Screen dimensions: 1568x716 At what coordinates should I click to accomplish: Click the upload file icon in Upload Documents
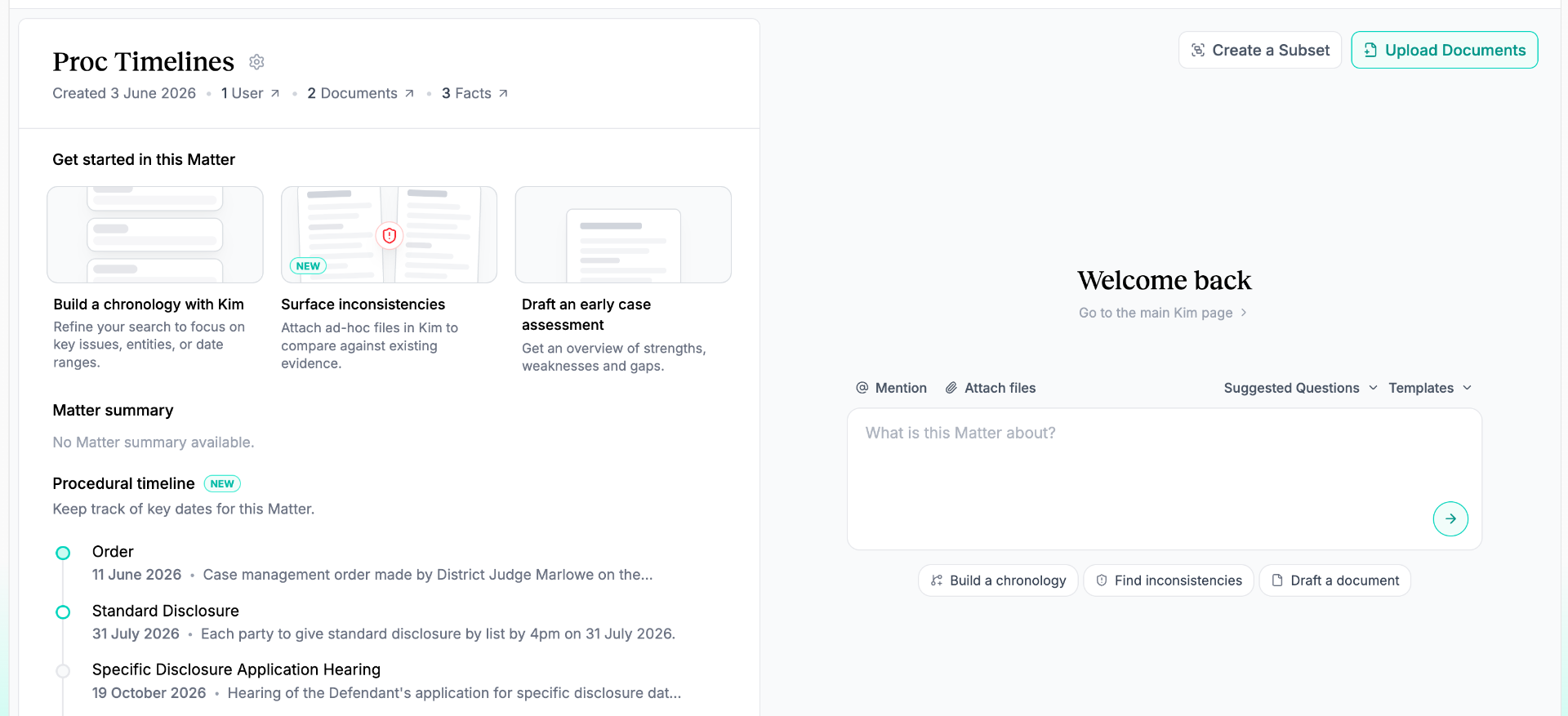coord(1370,50)
